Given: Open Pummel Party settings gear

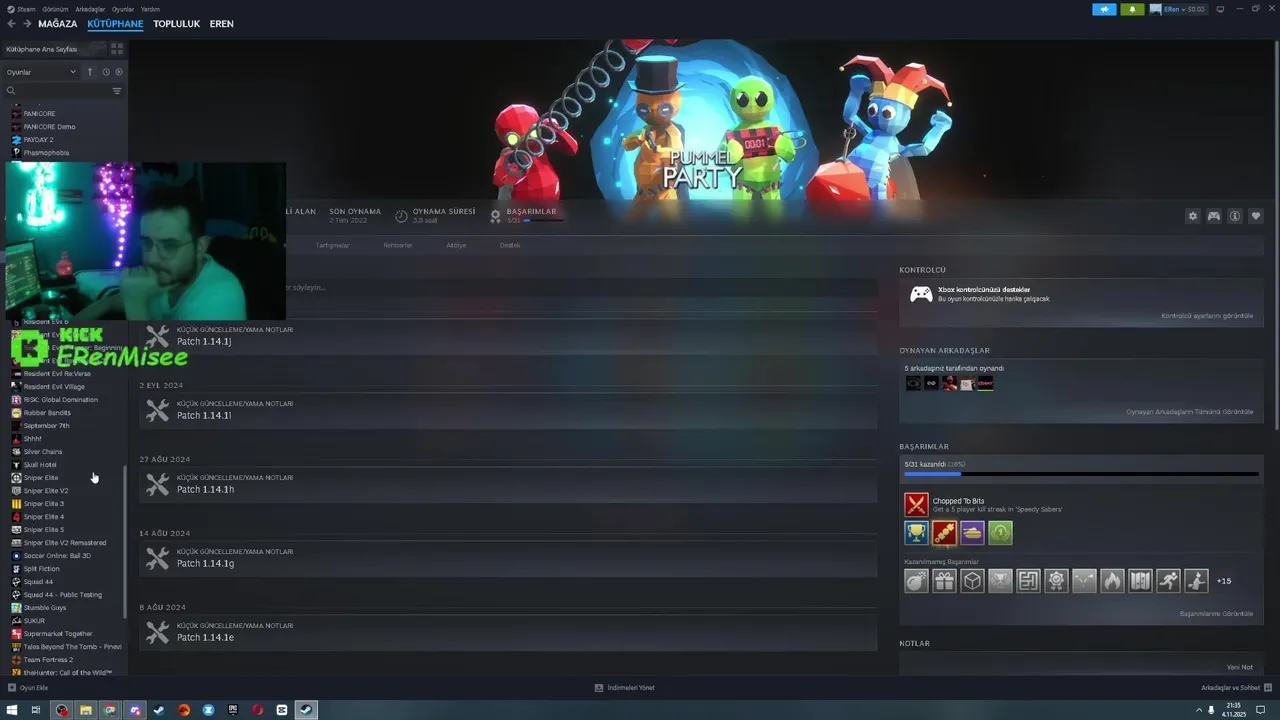Looking at the screenshot, I should pyautogui.click(x=1192, y=216).
